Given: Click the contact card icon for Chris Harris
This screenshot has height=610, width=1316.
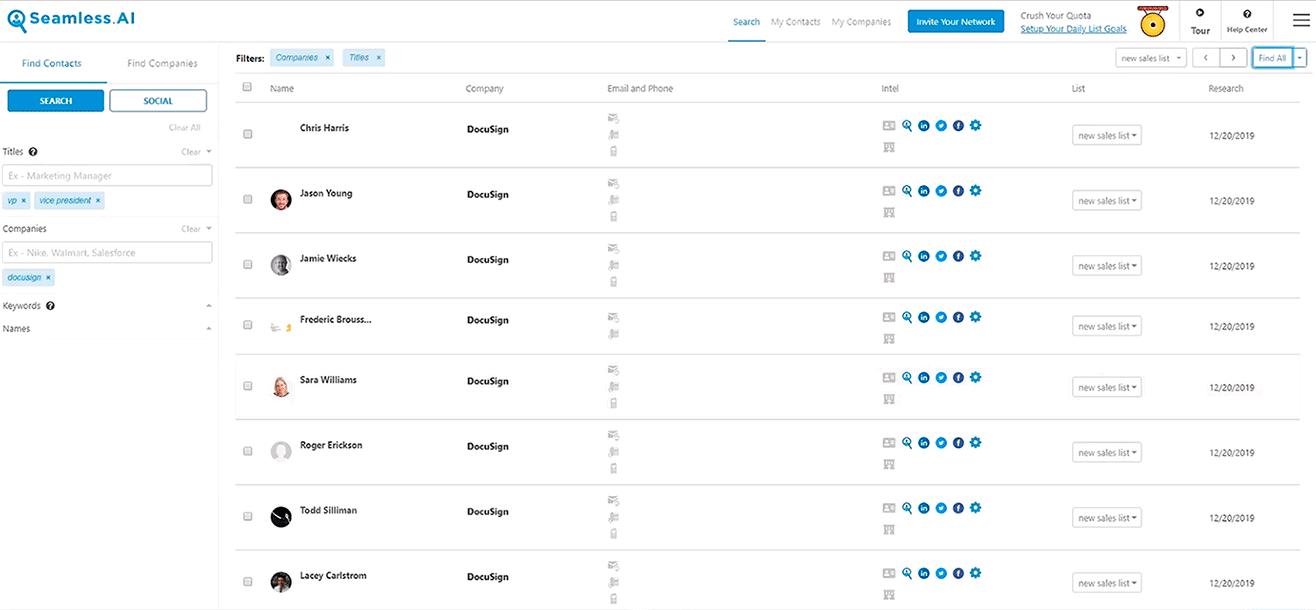Looking at the screenshot, I should (x=889, y=126).
